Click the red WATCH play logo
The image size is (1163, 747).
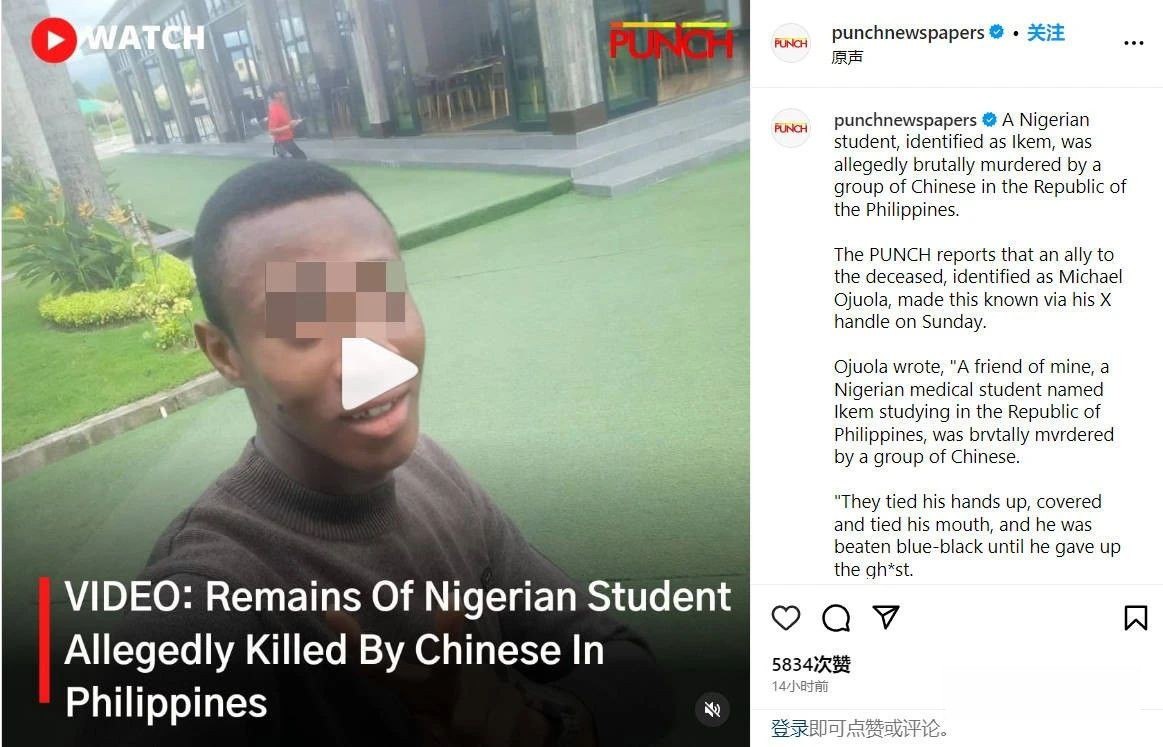(x=118, y=39)
